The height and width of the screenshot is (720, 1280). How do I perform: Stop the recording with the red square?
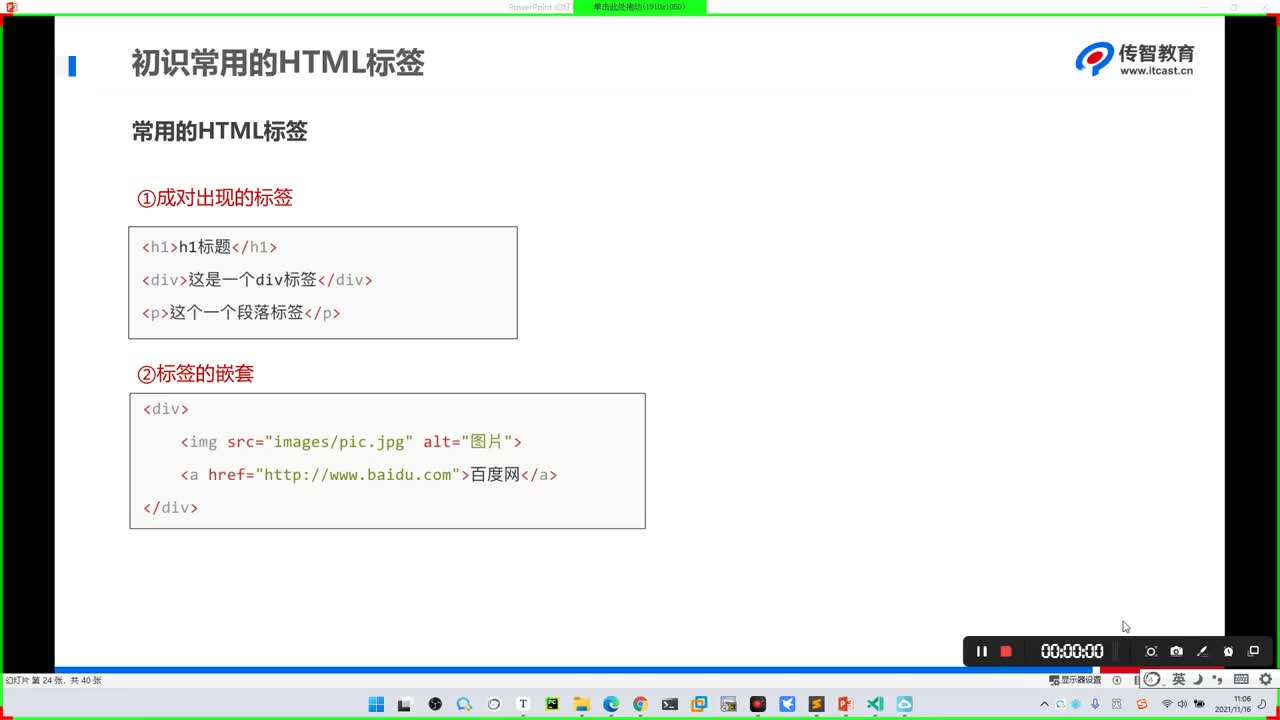(x=1006, y=651)
